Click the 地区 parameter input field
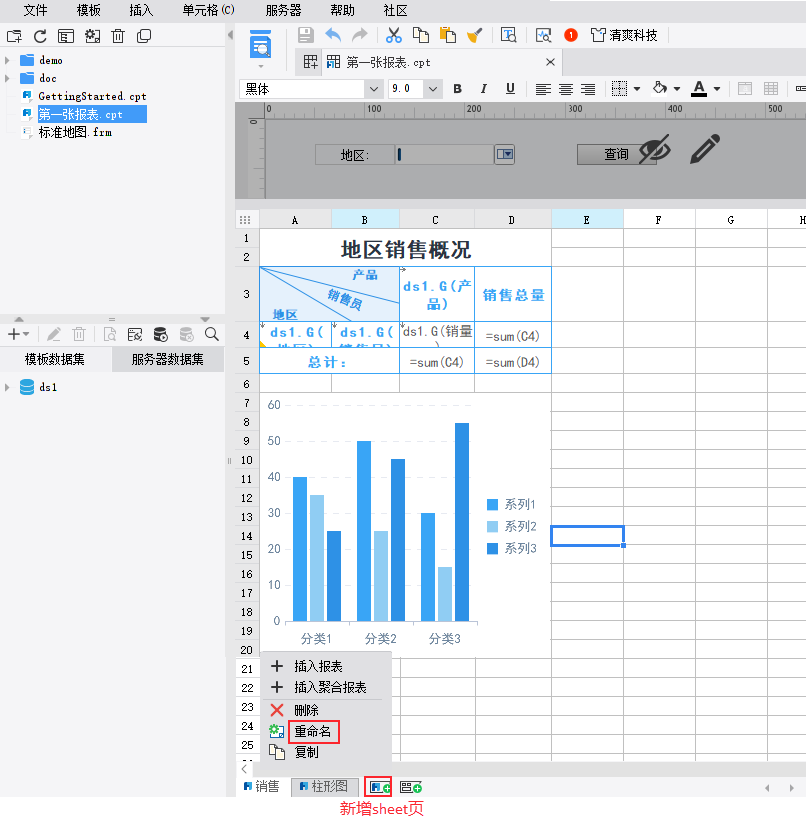The image size is (806, 826). point(445,154)
